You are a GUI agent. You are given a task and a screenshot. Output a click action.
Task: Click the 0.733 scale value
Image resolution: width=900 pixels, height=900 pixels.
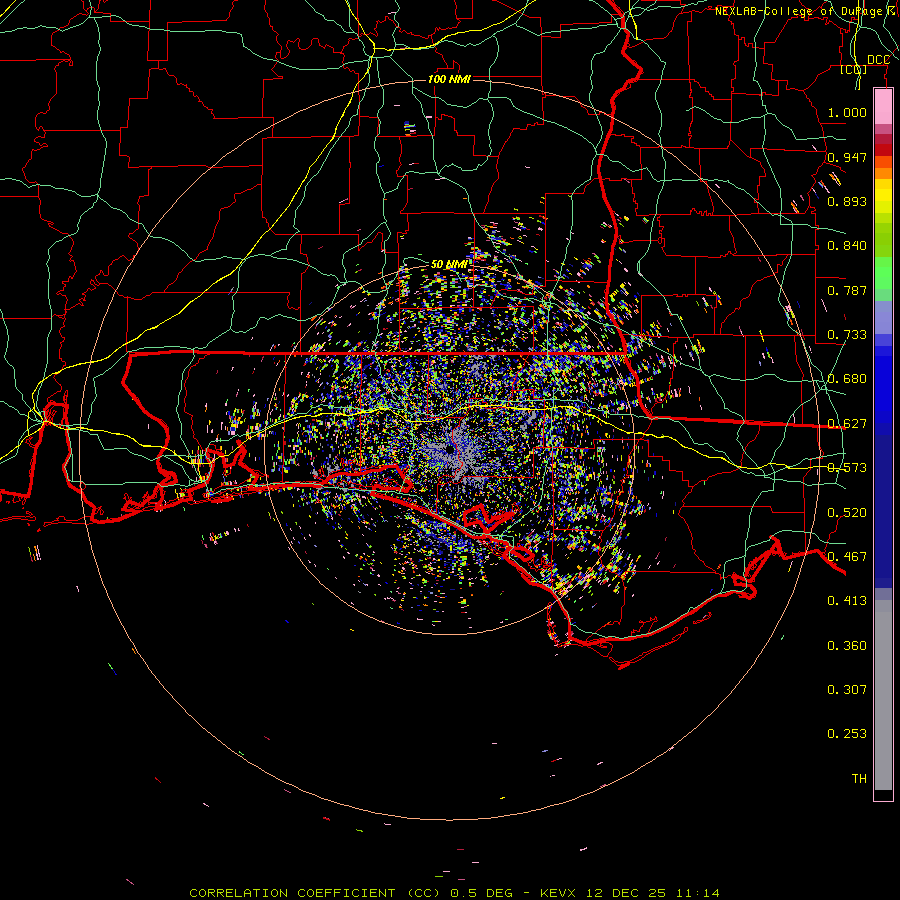tap(847, 335)
